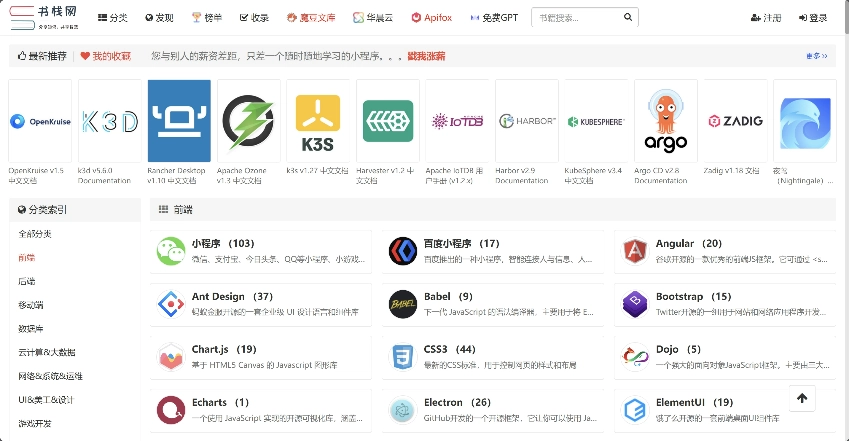Click the 百度小程序 icon

coord(403,251)
